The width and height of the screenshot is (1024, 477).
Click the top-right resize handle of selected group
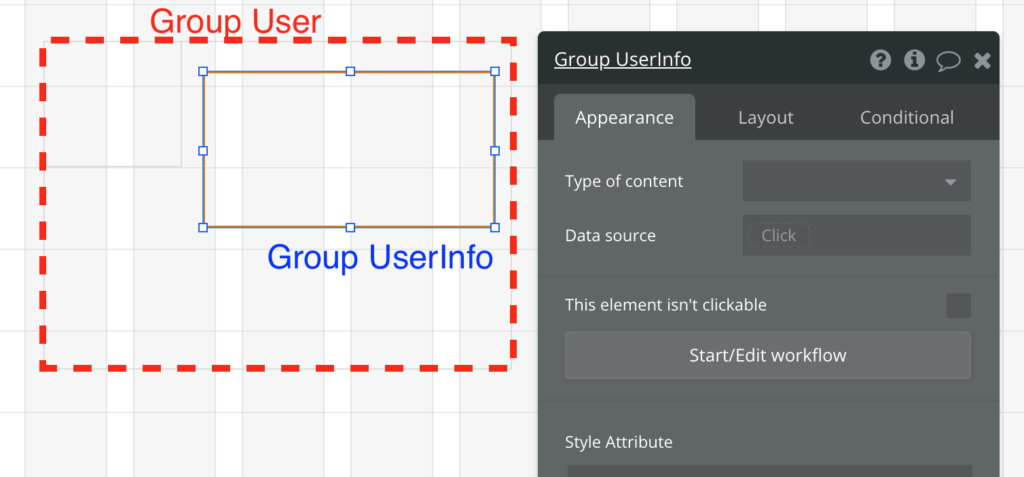pyautogui.click(x=495, y=71)
